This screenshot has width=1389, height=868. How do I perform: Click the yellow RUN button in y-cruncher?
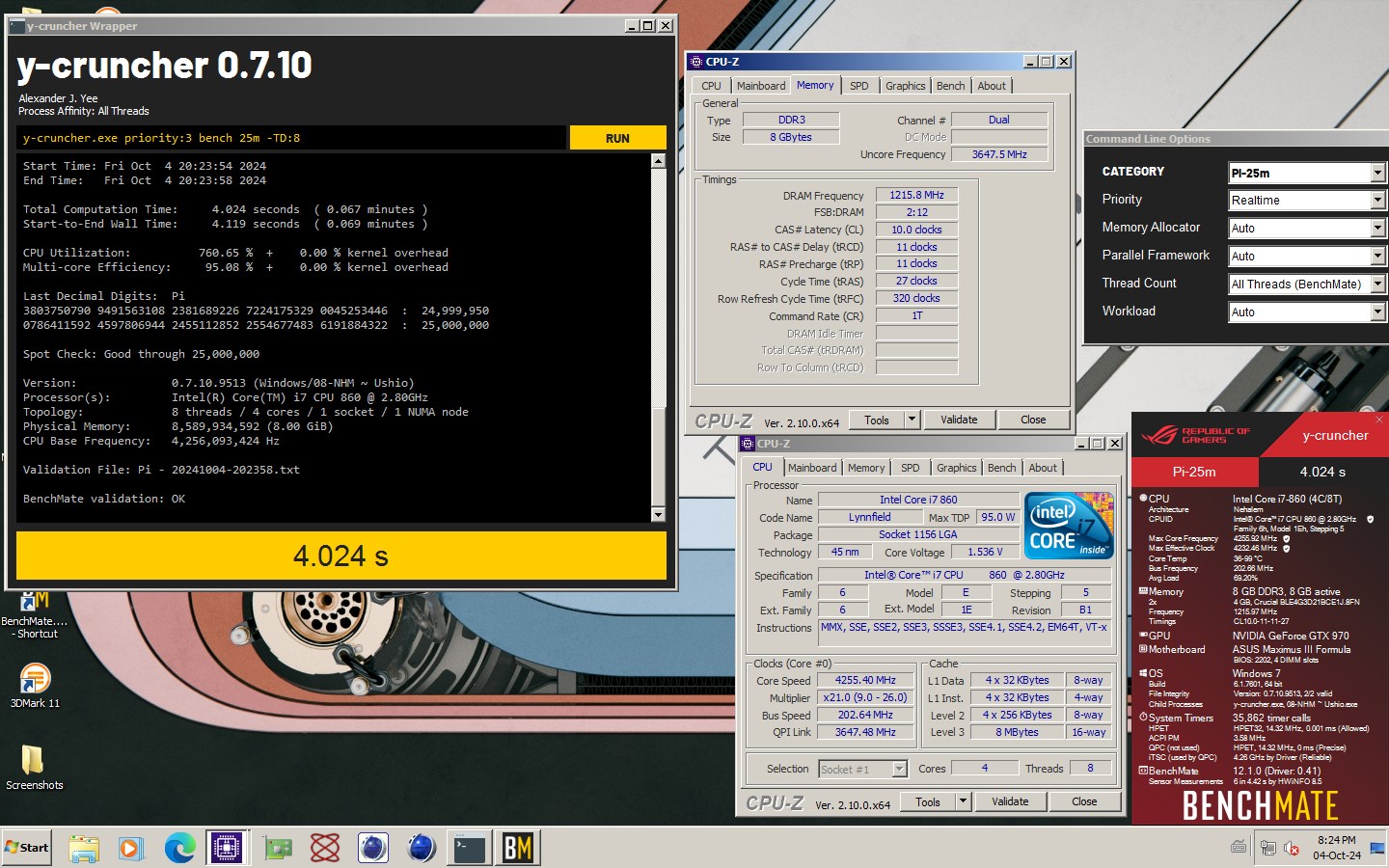point(617,138)
